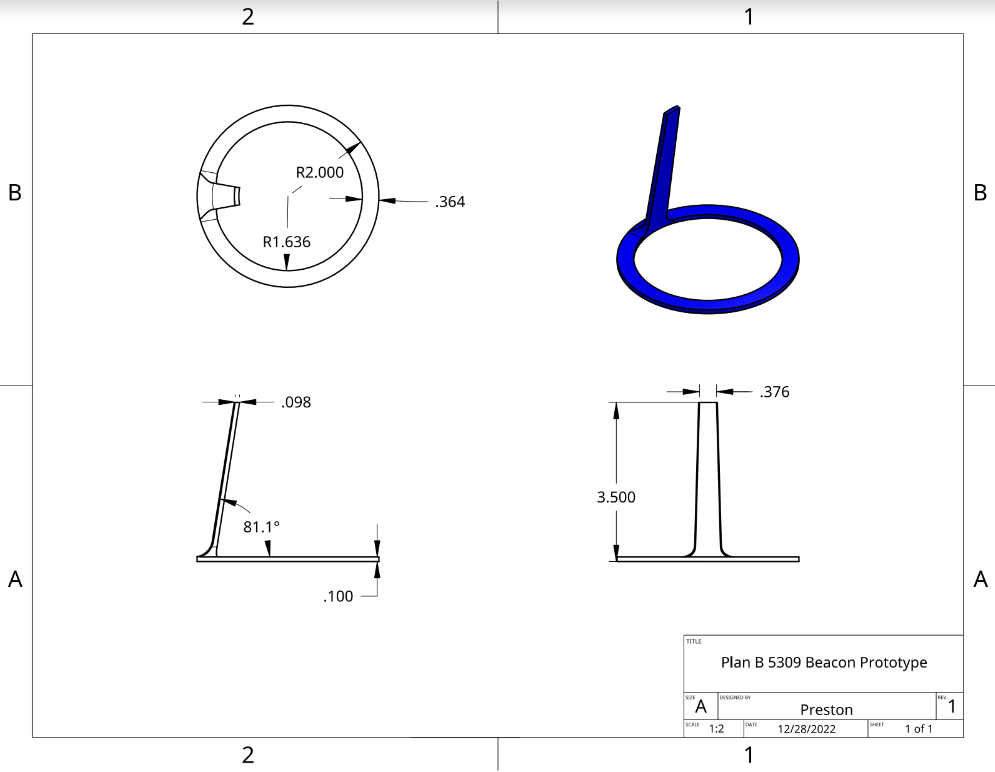
Task: Click the .364 ring width dimension
Action: point(450,202)
